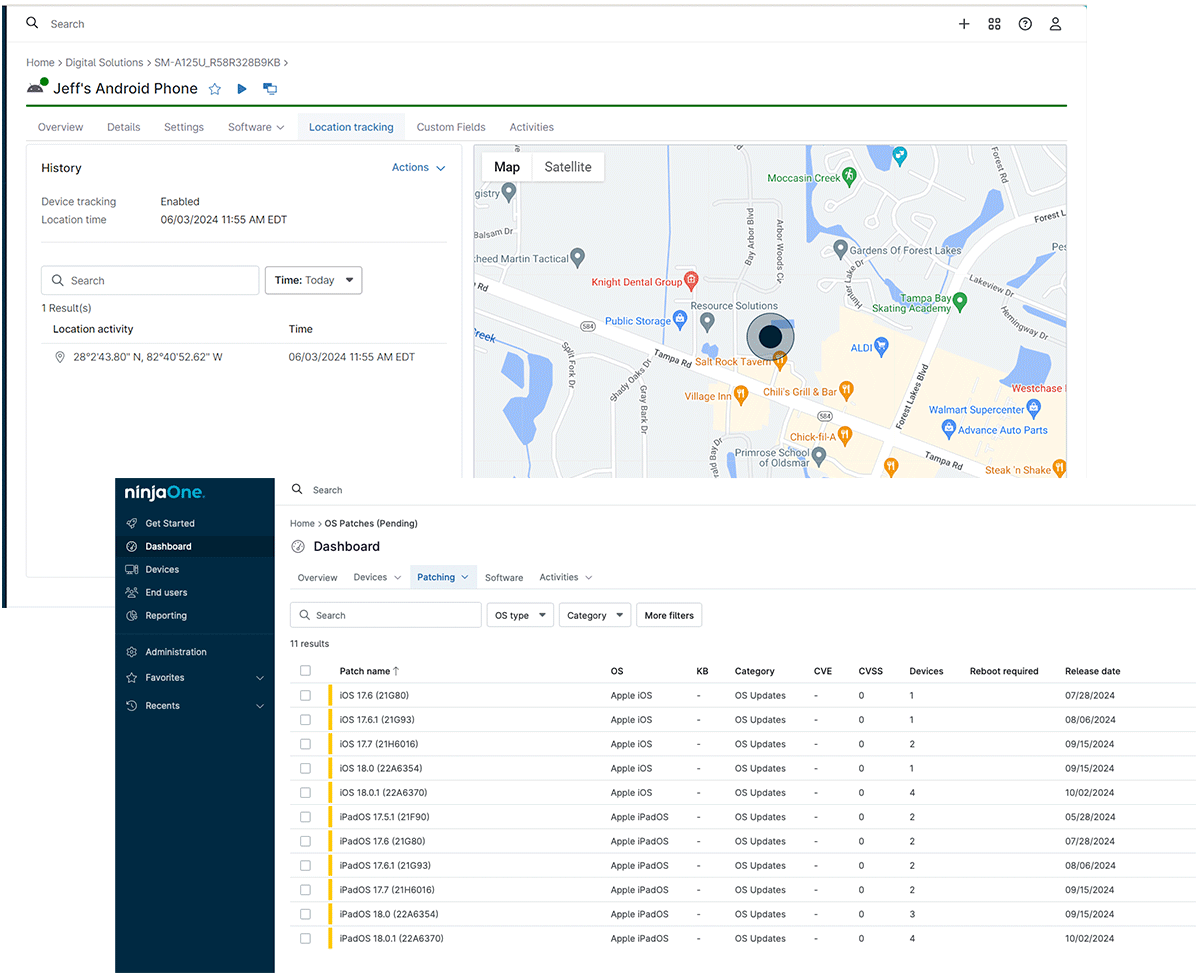Click the location history Search field
Viewport: 1200px width, 980px height.
pyautogui.click(x=150, y=281)
